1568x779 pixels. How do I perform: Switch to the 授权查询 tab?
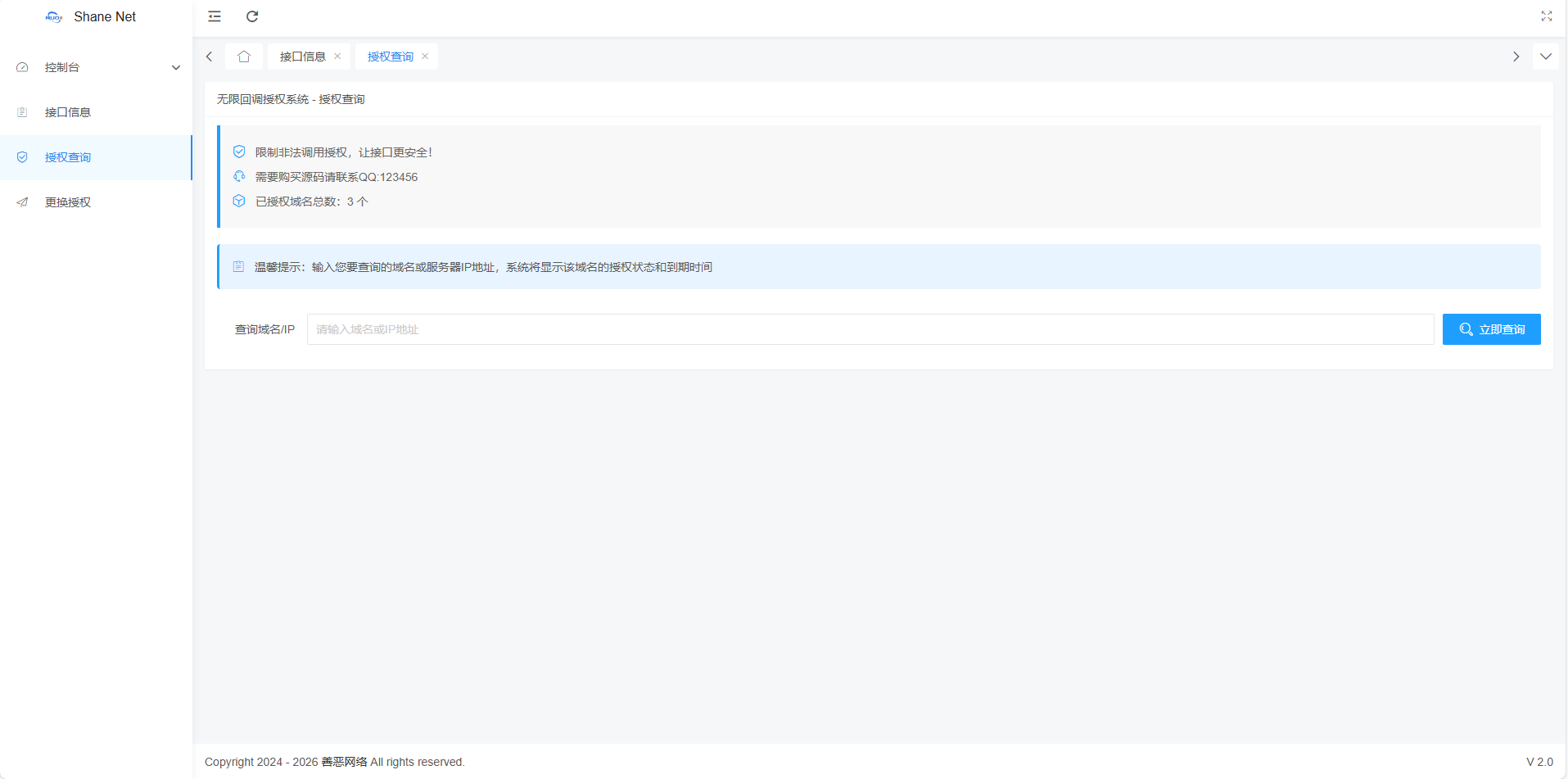tap(390, 57)
